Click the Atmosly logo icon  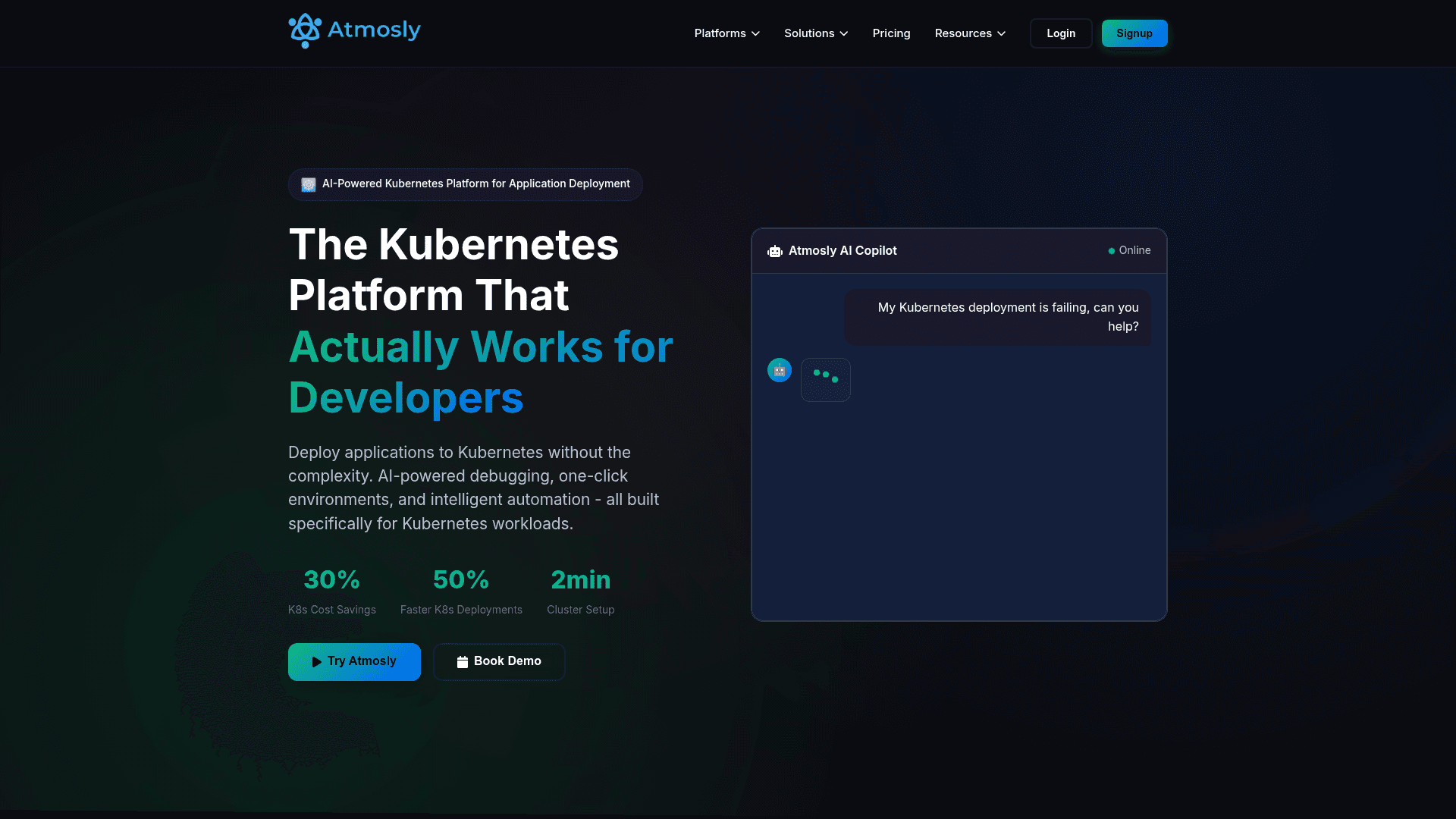point(303,30)
